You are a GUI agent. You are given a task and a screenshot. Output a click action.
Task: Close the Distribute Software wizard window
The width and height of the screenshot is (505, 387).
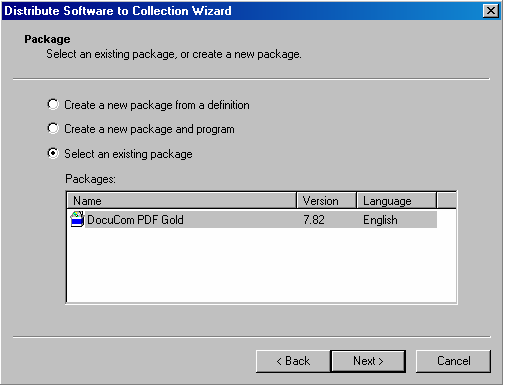(x=491, y=11)
